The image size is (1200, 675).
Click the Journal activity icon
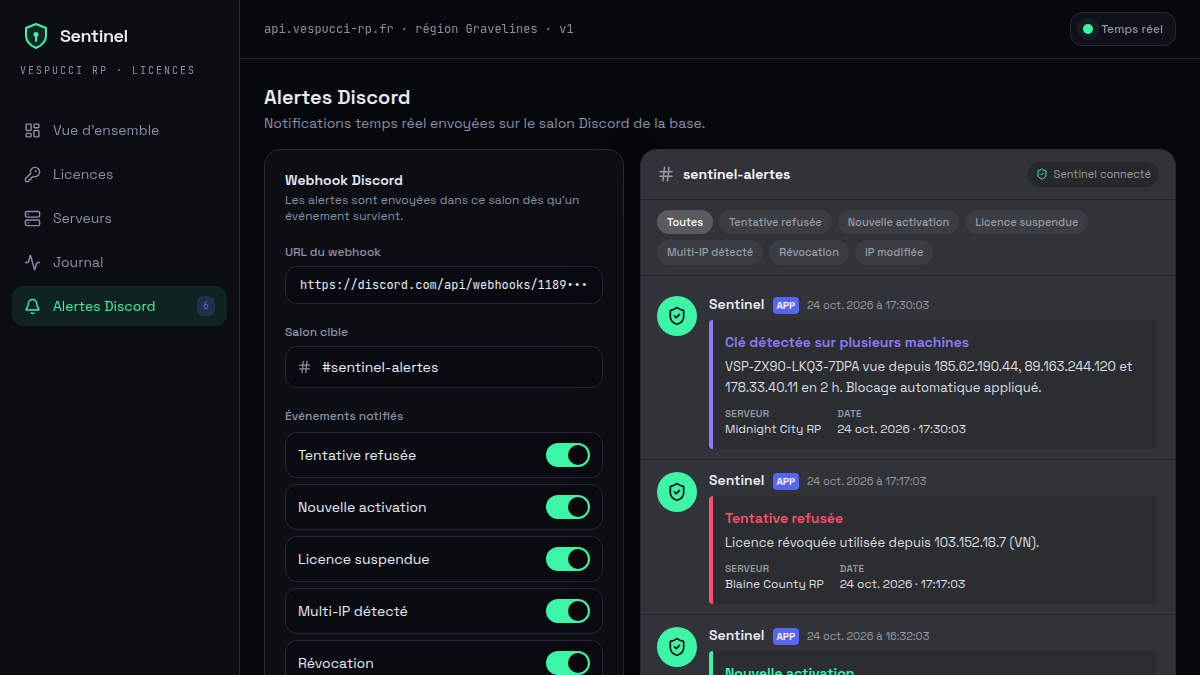click(33, 262)
